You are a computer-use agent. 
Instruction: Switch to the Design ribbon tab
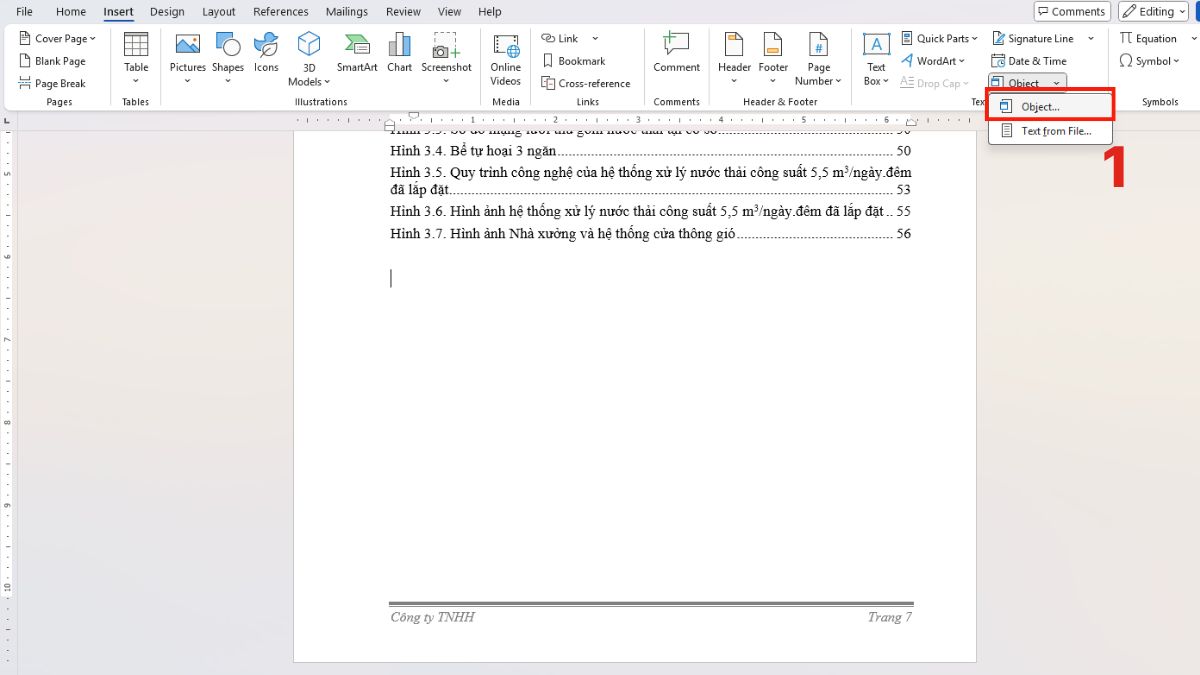[x=166, y=11]
